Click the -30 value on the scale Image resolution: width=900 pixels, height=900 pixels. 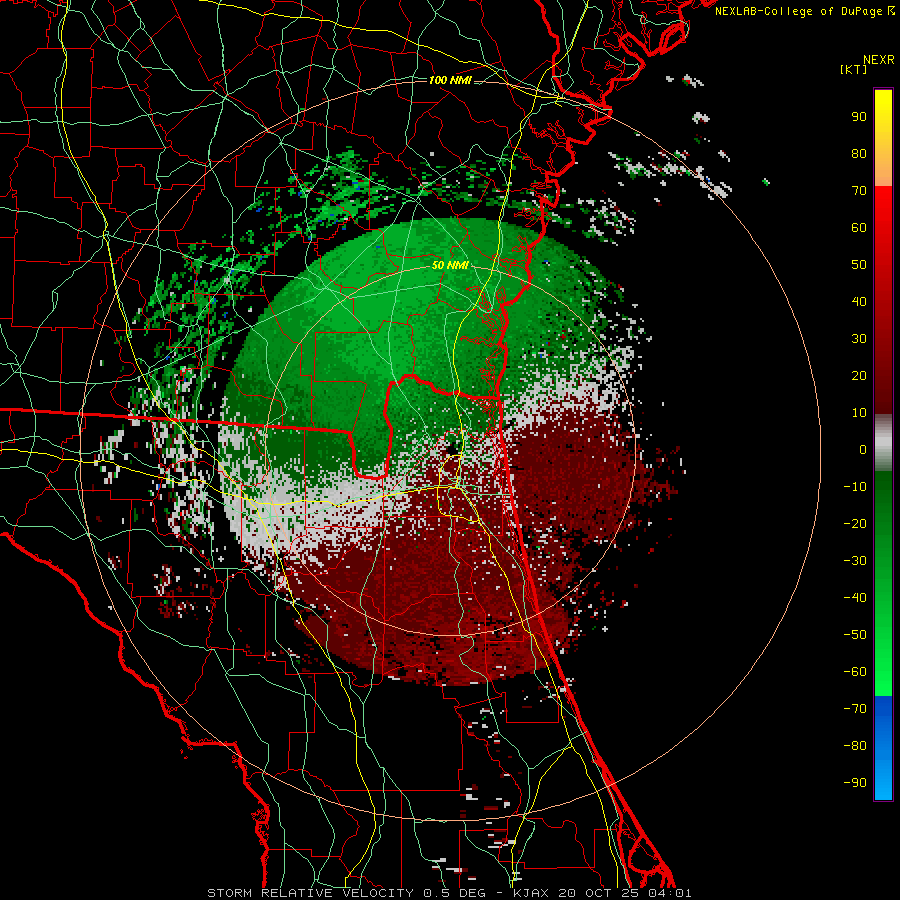click(855, 561)
